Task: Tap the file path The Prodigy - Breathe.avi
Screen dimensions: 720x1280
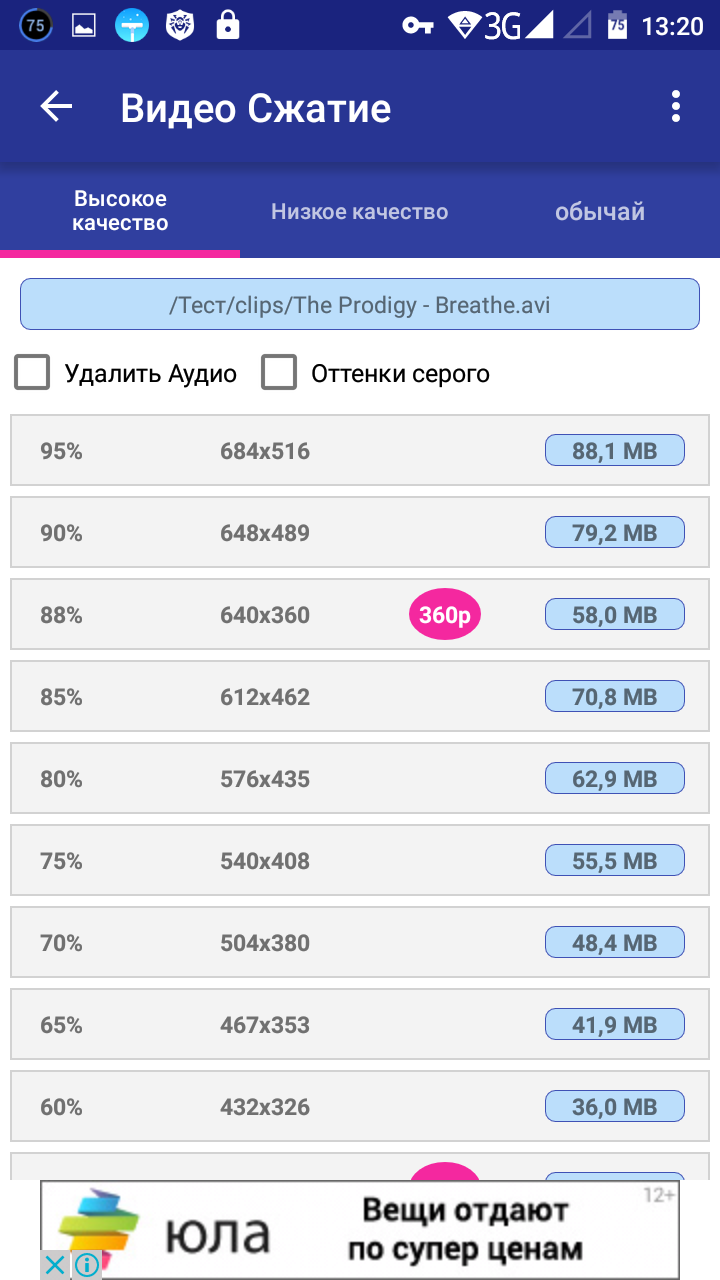Action: click(x=360, y=305)
